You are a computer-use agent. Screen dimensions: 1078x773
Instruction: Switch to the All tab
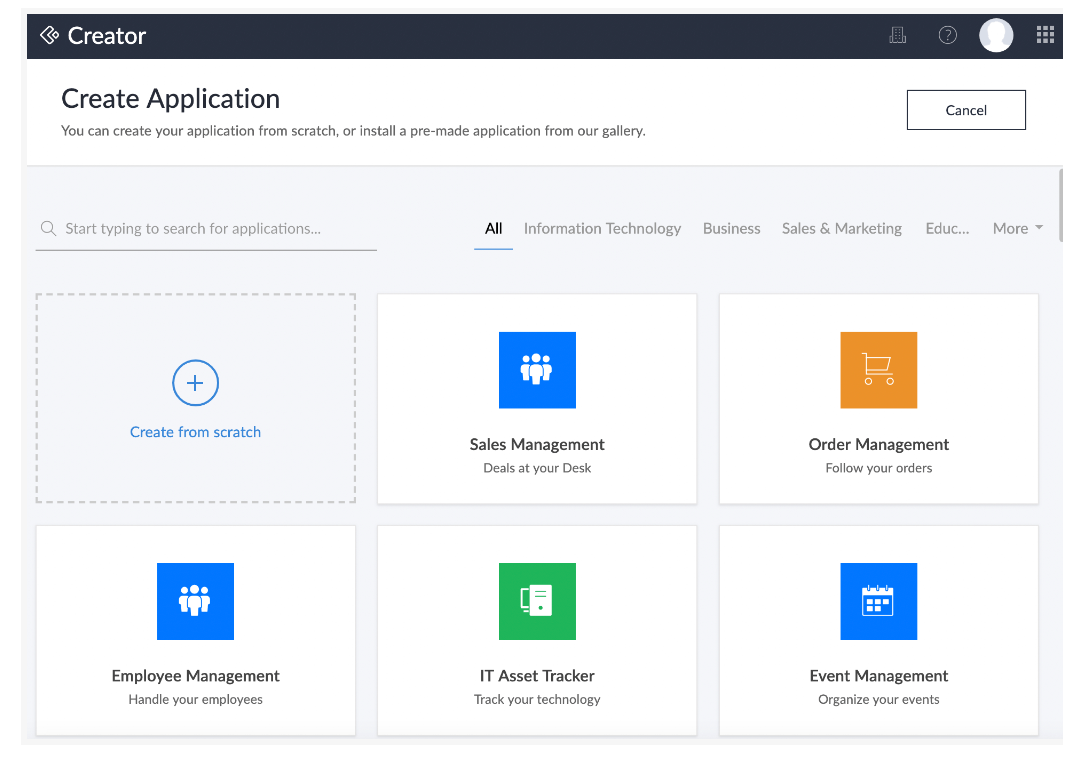[x=493, y=229]
